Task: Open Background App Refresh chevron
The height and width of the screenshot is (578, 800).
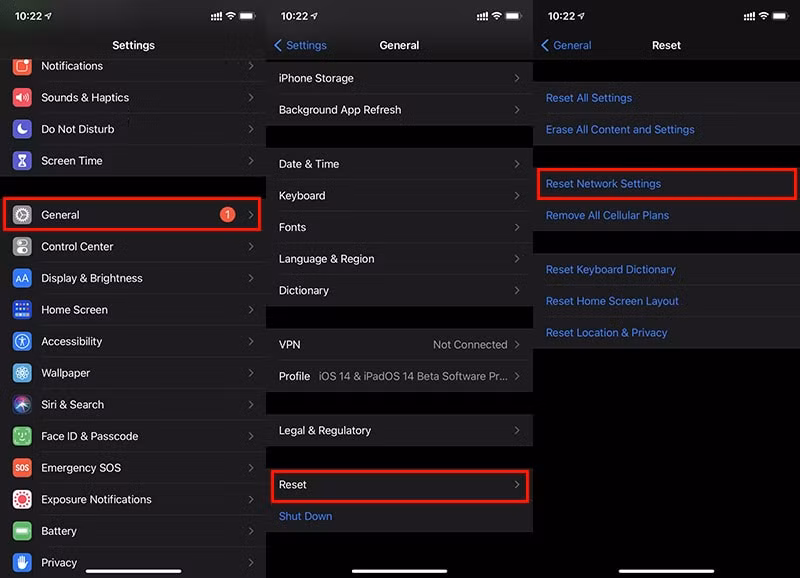Action: (x=517, y=110)
